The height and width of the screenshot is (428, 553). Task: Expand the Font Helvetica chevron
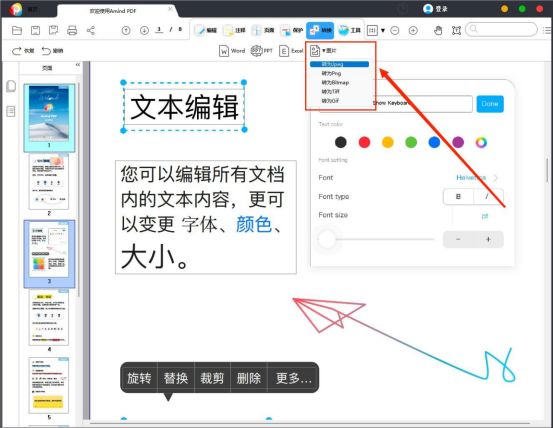pyautogui.click(x=496, y=178)
